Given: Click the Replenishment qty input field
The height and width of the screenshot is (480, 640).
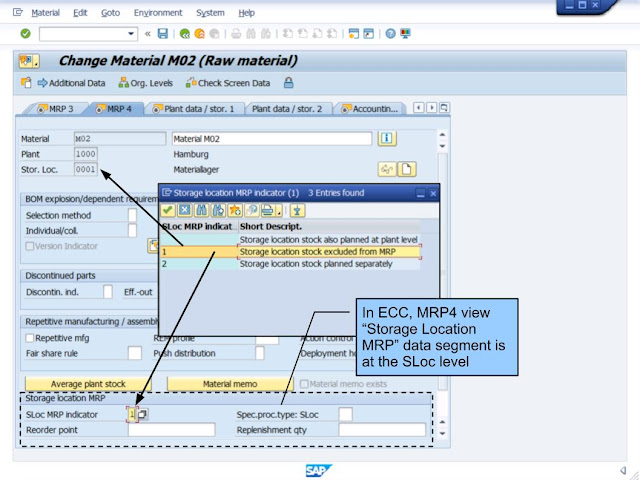Looking at the screenshot, I should click(x=382, y=430).
